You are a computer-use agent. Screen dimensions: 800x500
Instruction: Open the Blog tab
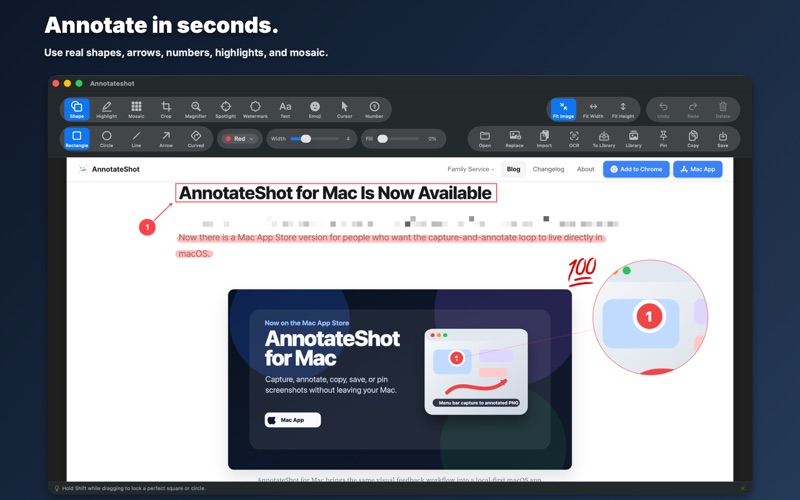click(x=513, y=169)
